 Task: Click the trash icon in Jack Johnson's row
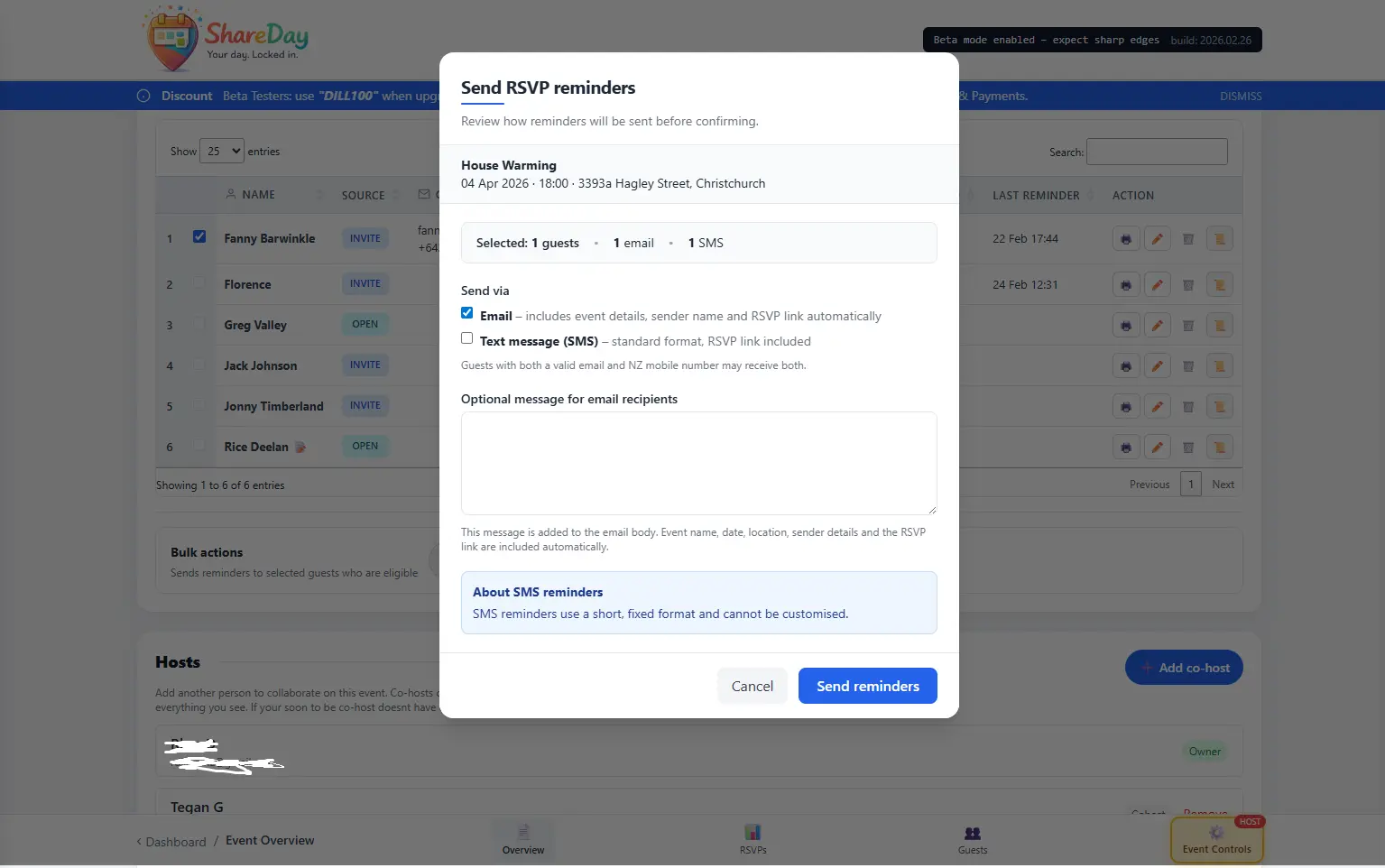[1188, 366]
